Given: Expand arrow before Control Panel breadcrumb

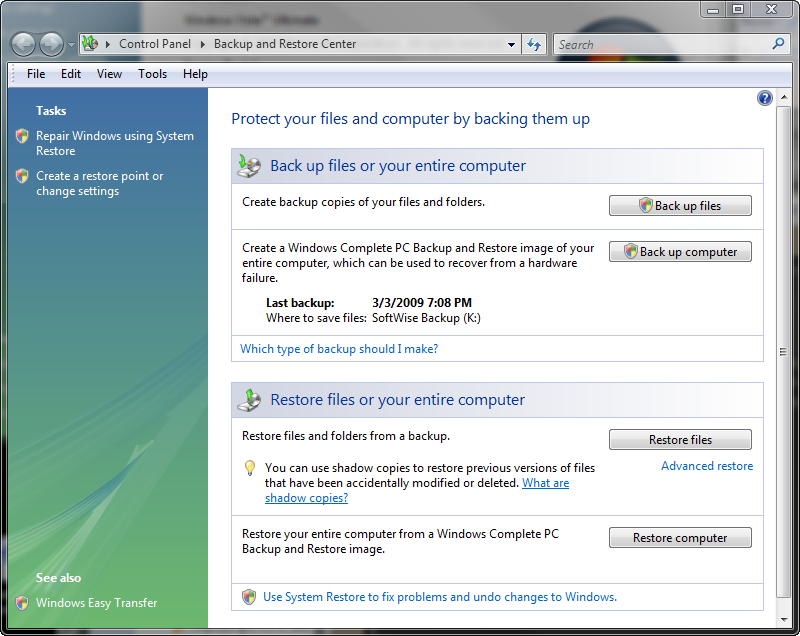Looking at the screenshot, I should [x=108, y=44].
